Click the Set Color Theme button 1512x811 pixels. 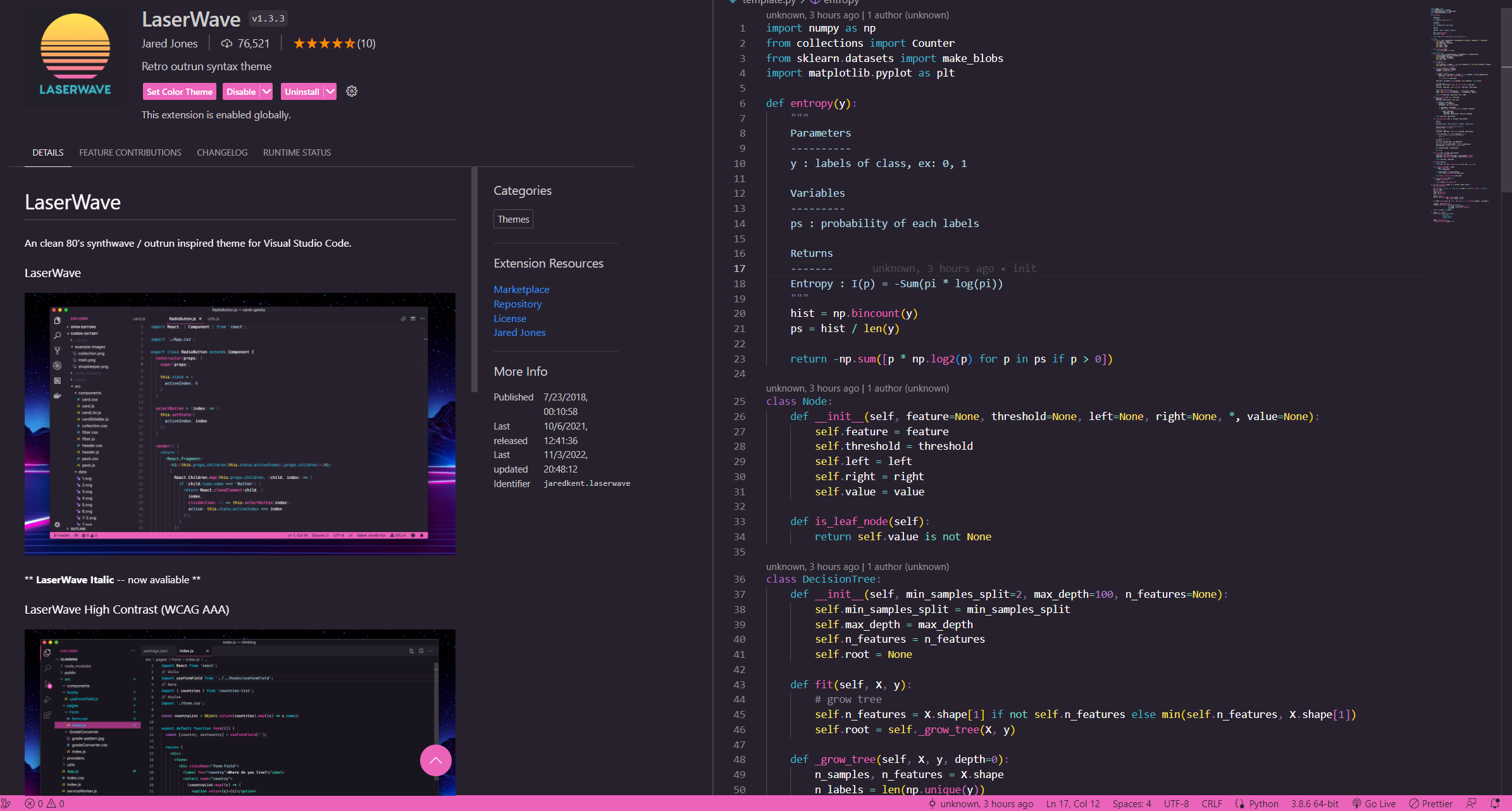180,92
